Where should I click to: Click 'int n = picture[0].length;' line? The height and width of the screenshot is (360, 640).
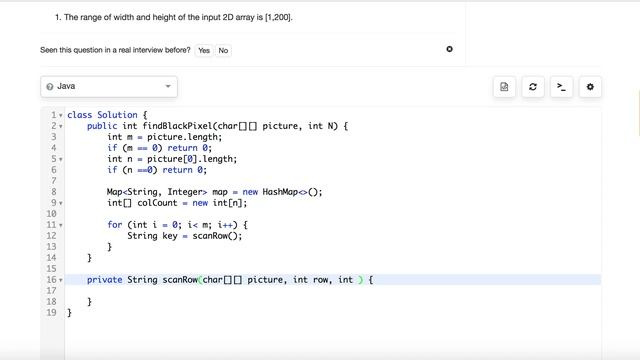click(x=172, y=159)
